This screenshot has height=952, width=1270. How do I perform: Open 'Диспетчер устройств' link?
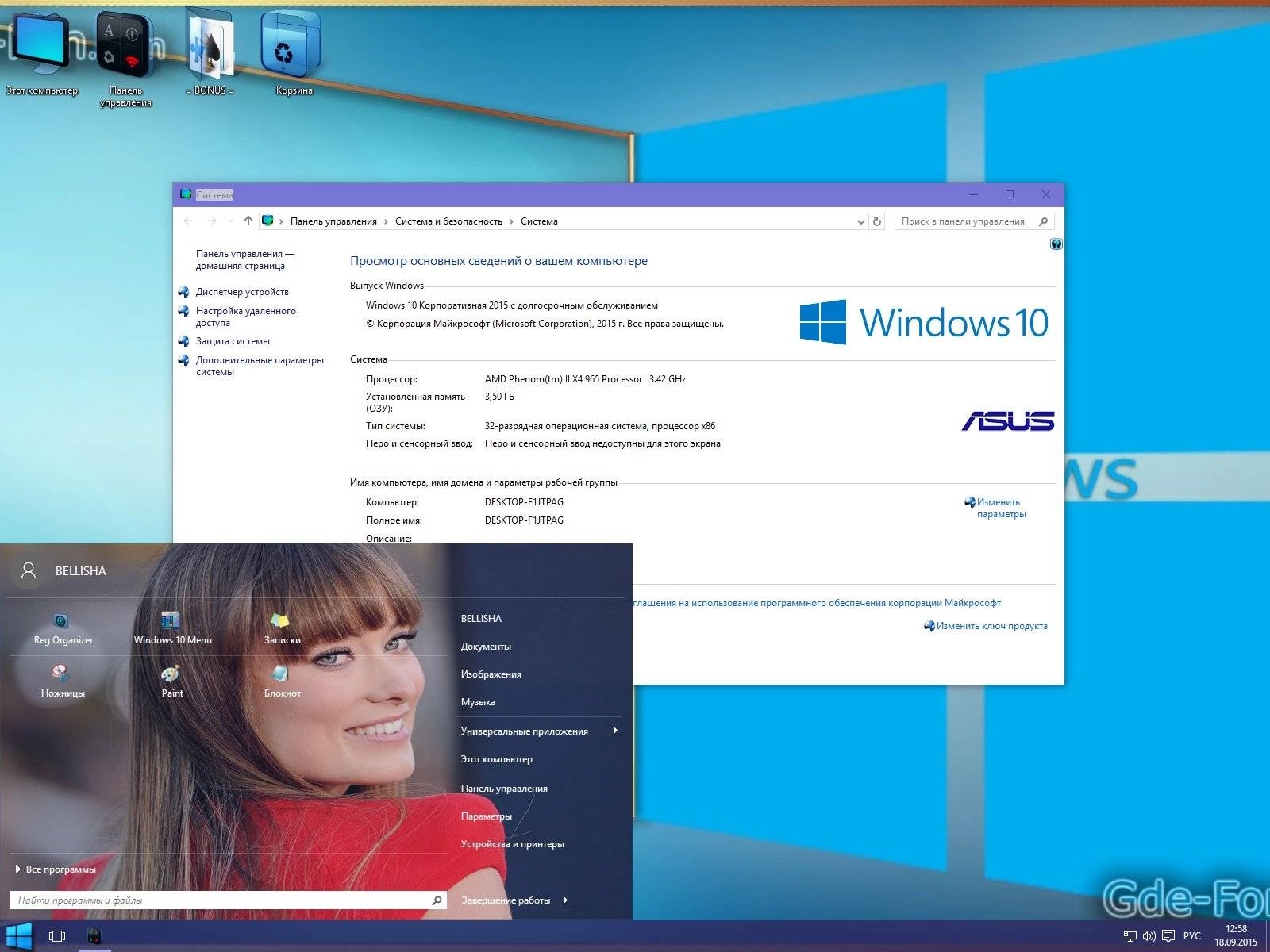(x=242, y=292)
